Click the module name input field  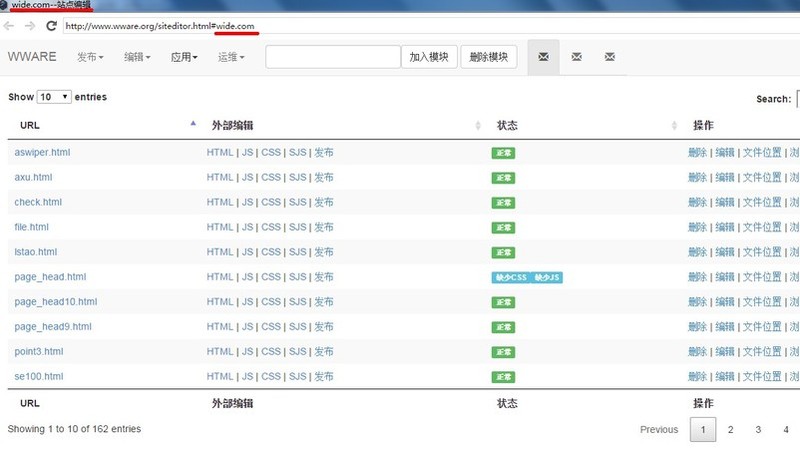pyautogui.click(x=332, y=57)
